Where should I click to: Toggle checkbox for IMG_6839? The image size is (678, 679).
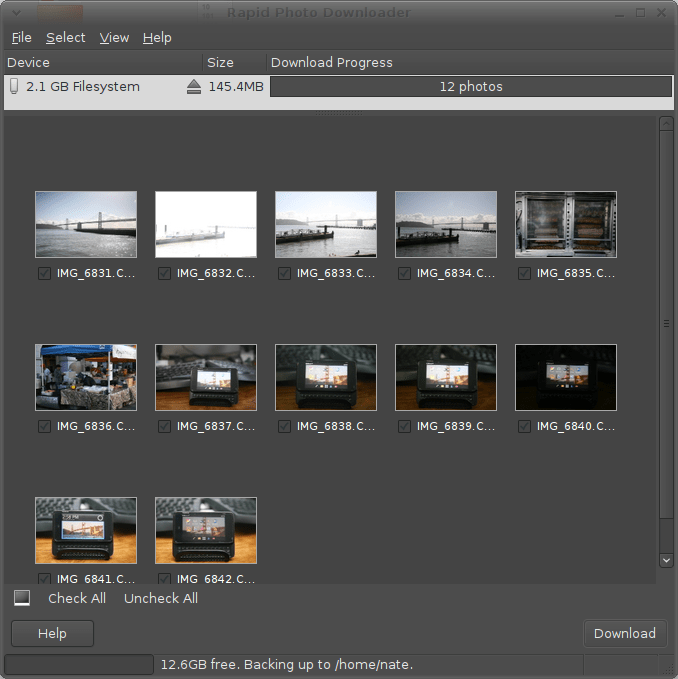pos(404,426)
